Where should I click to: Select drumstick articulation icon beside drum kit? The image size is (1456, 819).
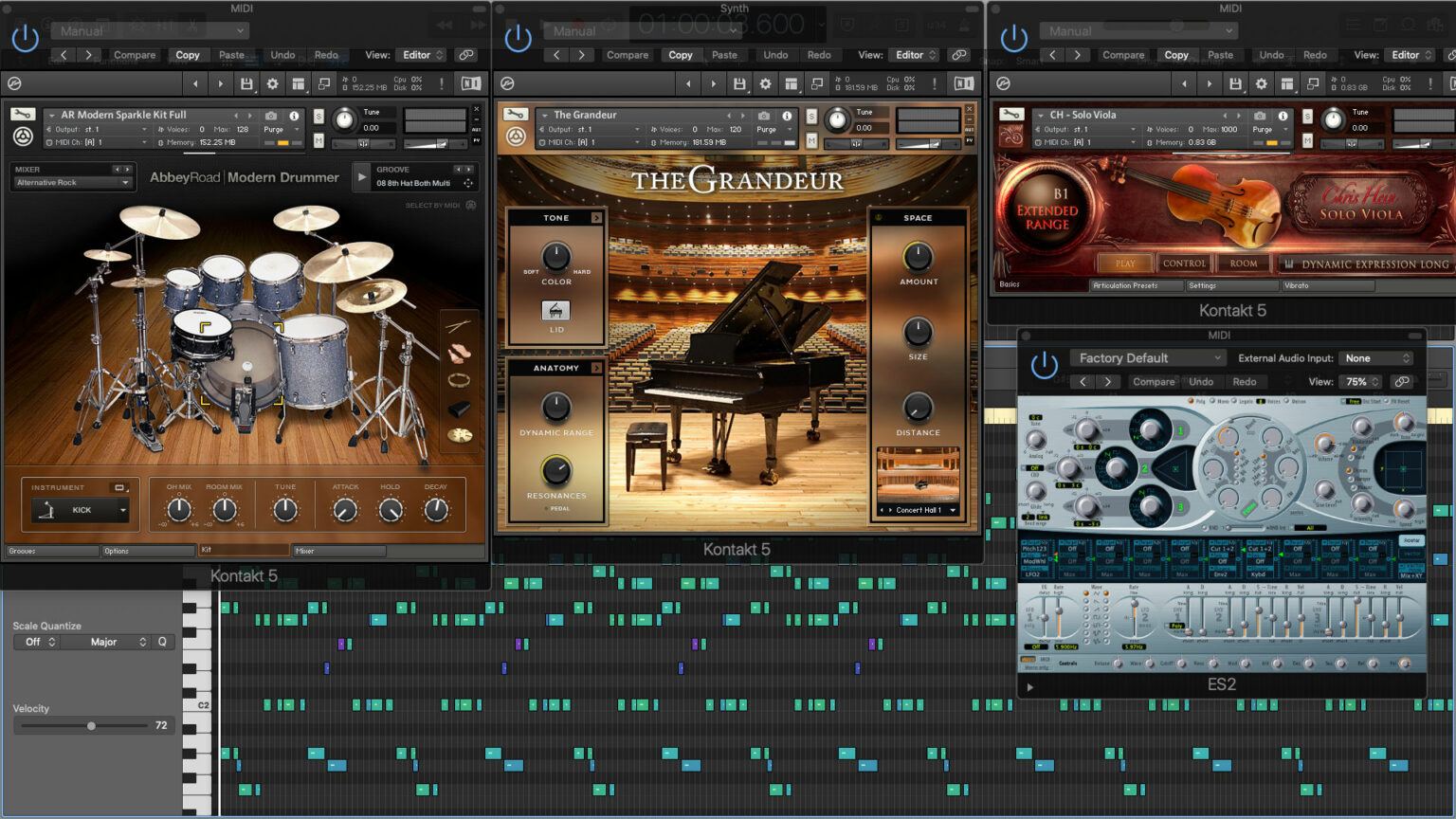(x=459, y=326)
